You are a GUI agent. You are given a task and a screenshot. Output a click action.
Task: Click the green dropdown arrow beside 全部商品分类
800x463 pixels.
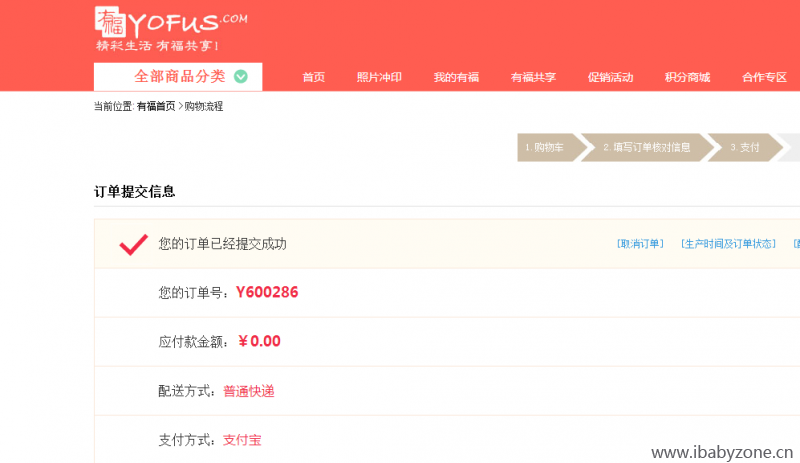pyautogui.click(x=241, y=77)
